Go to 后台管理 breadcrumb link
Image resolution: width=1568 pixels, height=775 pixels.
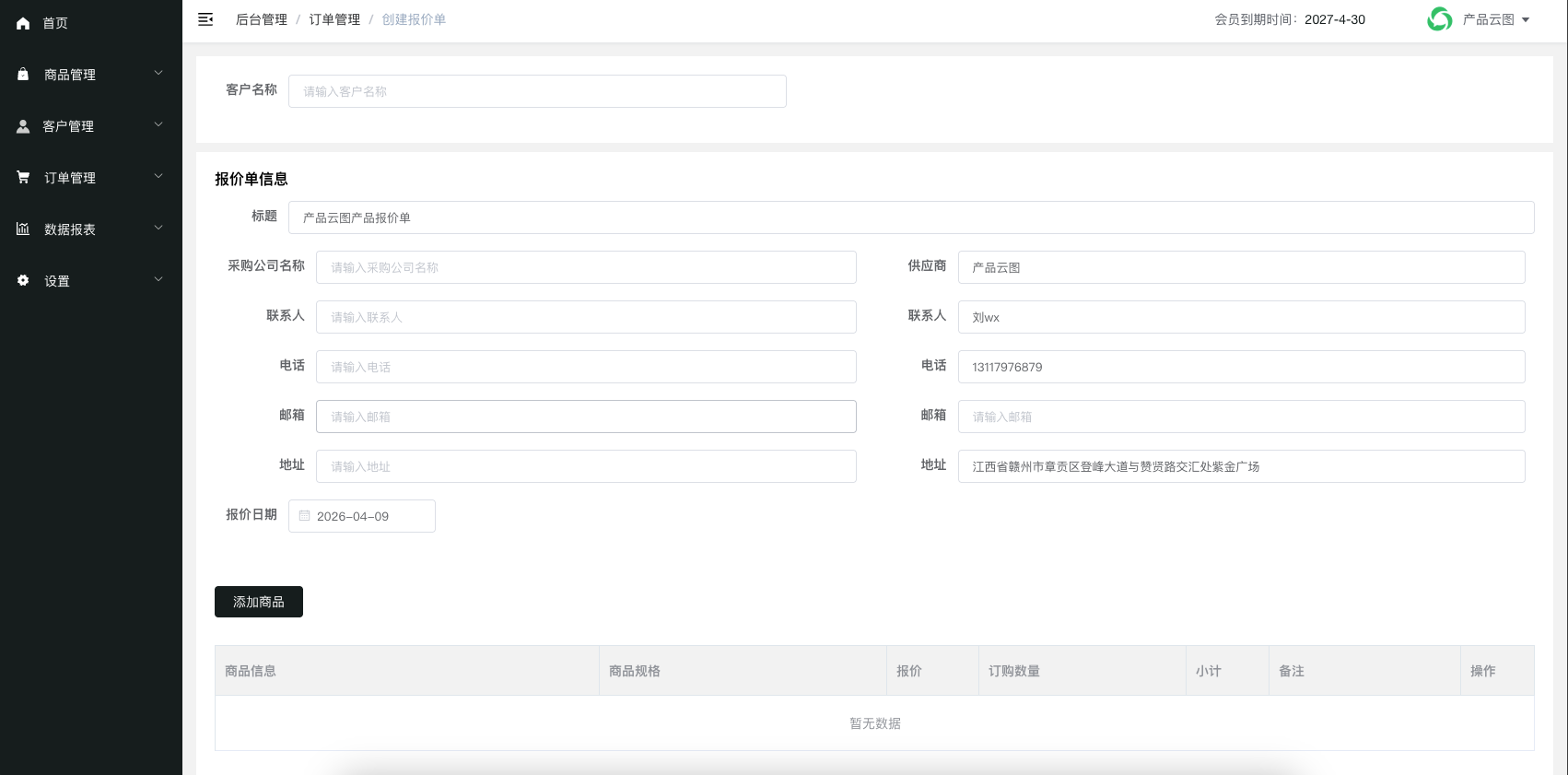(x=262, y=19)
